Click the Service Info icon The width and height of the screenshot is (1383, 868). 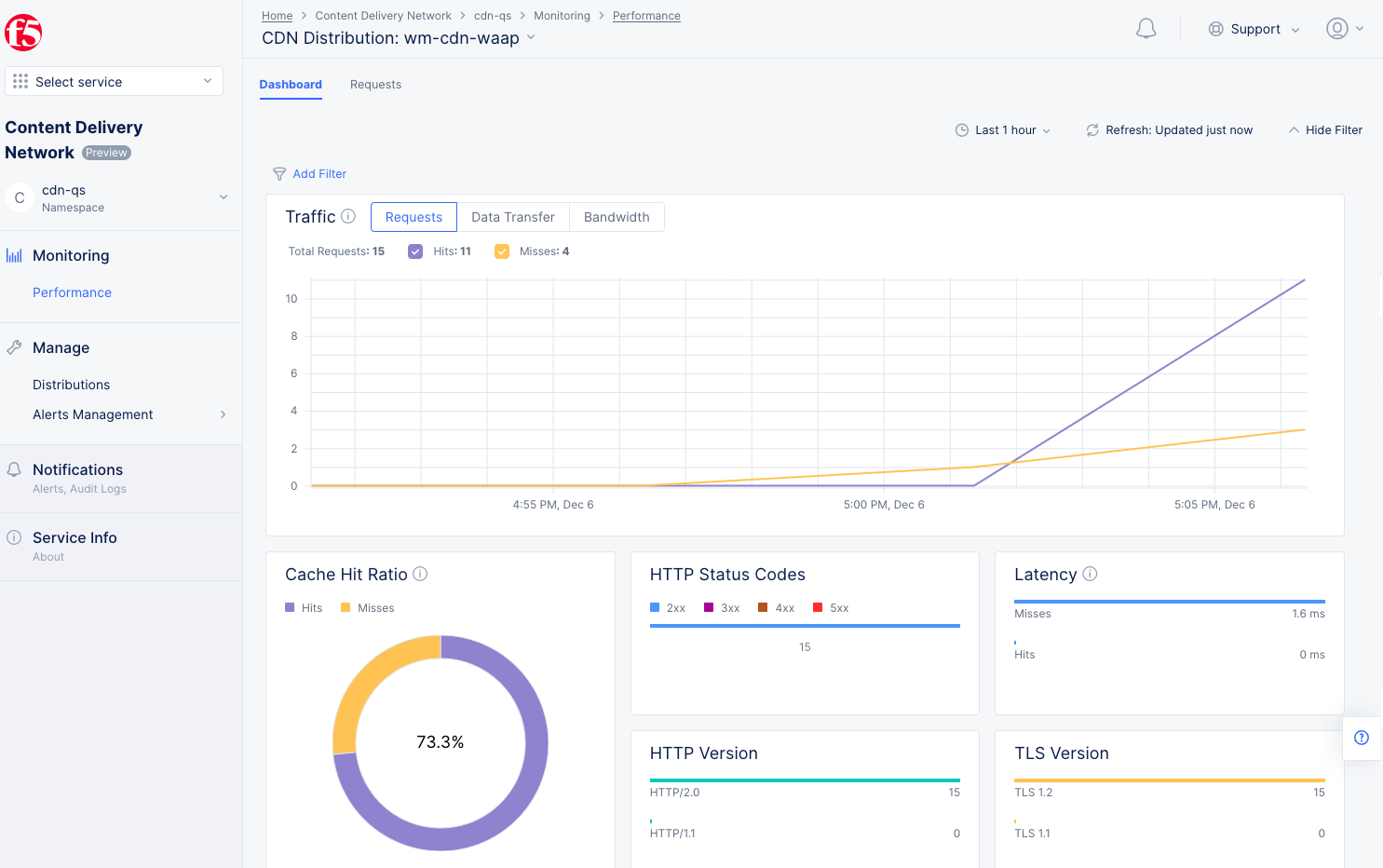point(12,536)
